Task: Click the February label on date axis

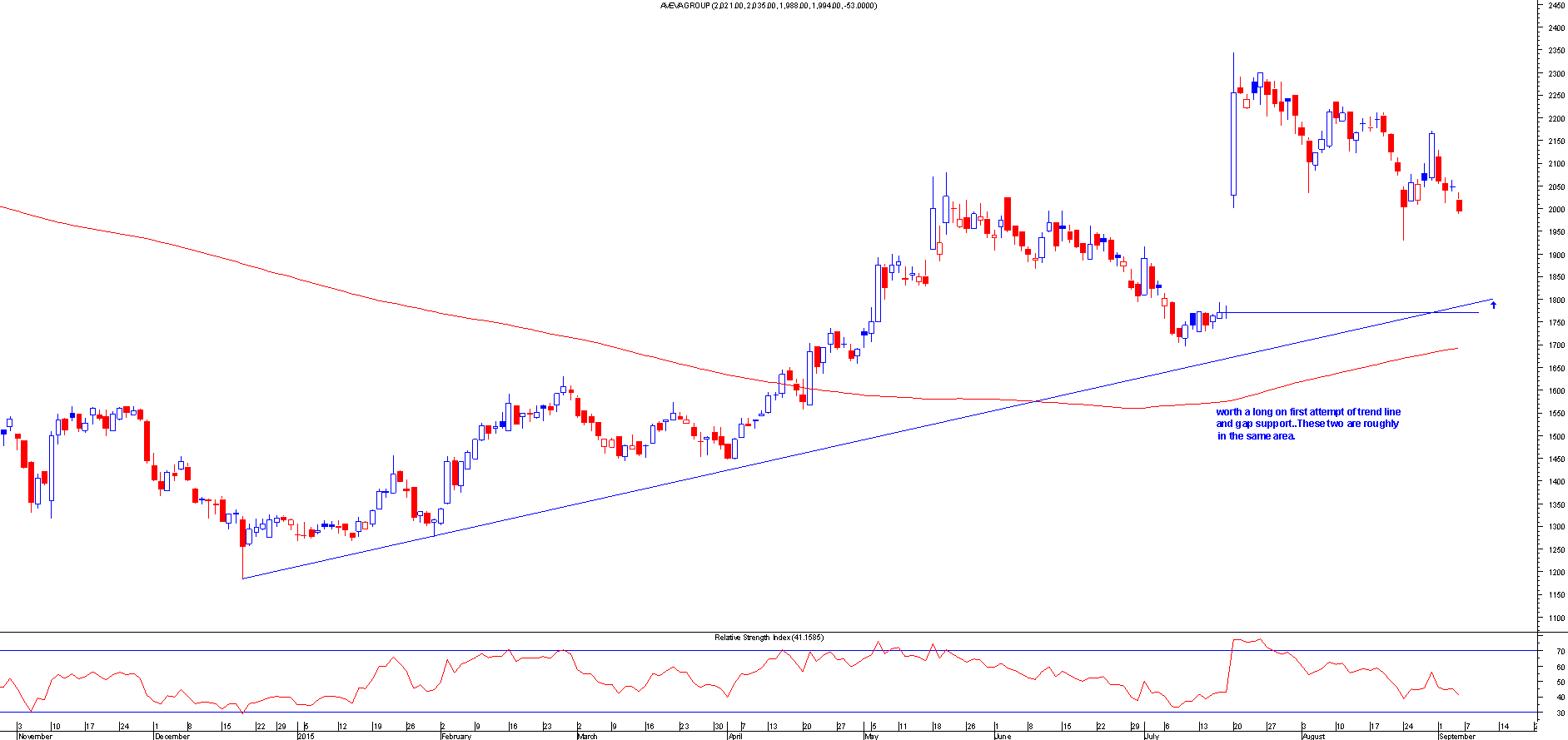Action: [x=455, y=736]
